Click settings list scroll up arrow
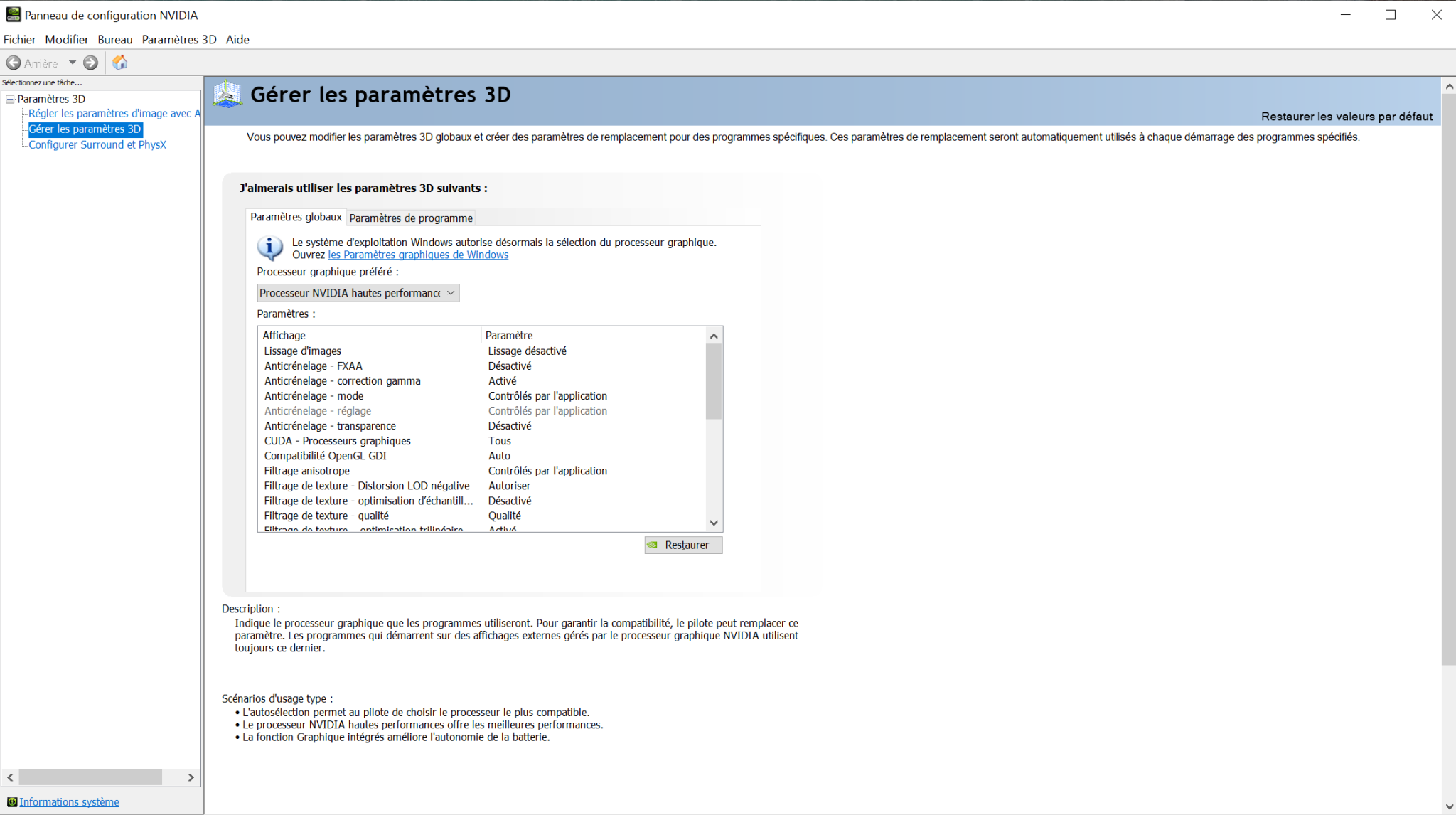 click(x=714, y=336)
